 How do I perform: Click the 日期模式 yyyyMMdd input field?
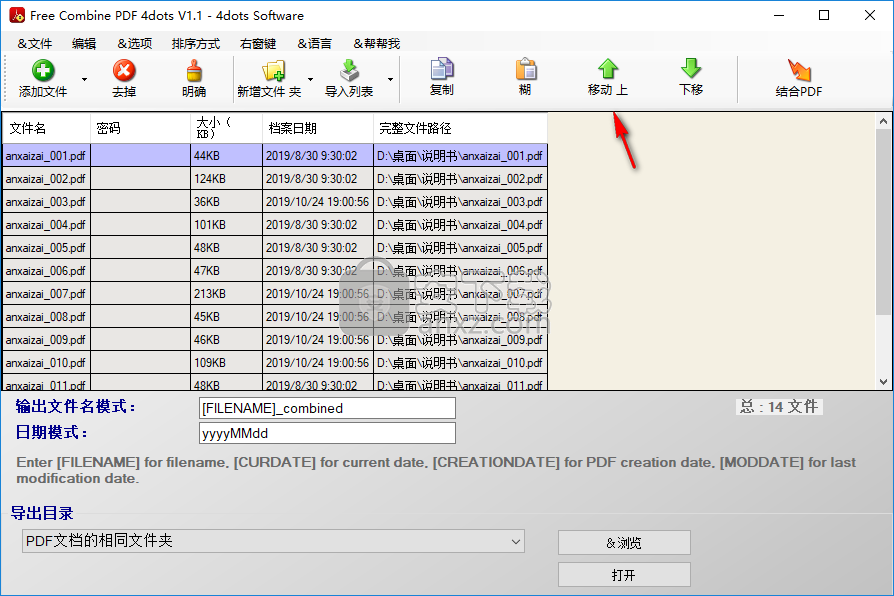[x=327, y=433]
